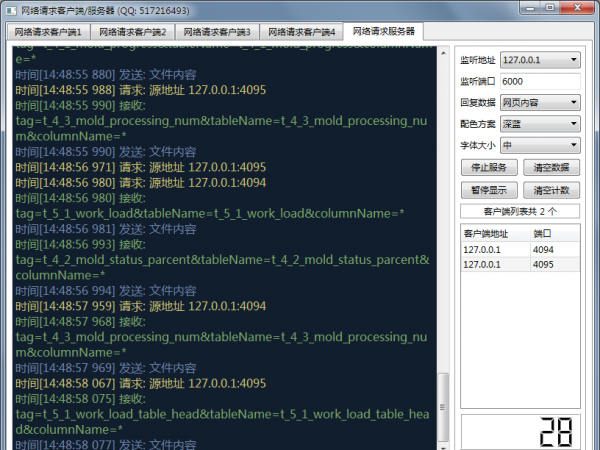Image resolution: width=600 pixels, height=450 pixels.
Task: Open the 字体大小 font size dropdown
Action: coord(539,145)
